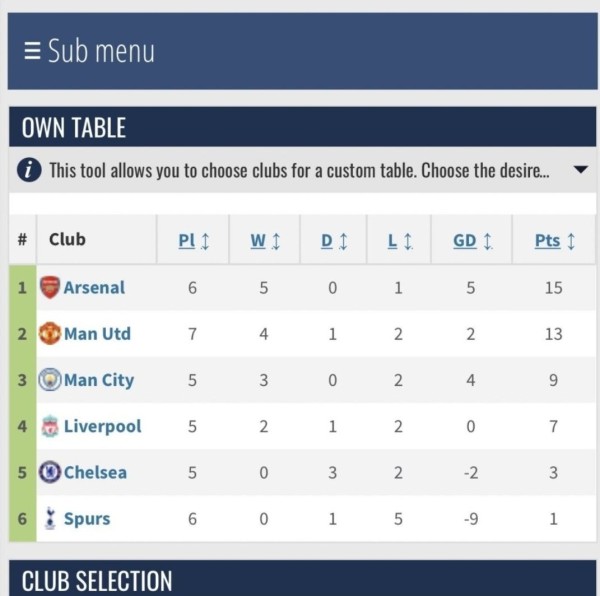This screenshot has width=600, height=596.
Task: Open the Sub menu hamburger icon
Action: [32, 51]
